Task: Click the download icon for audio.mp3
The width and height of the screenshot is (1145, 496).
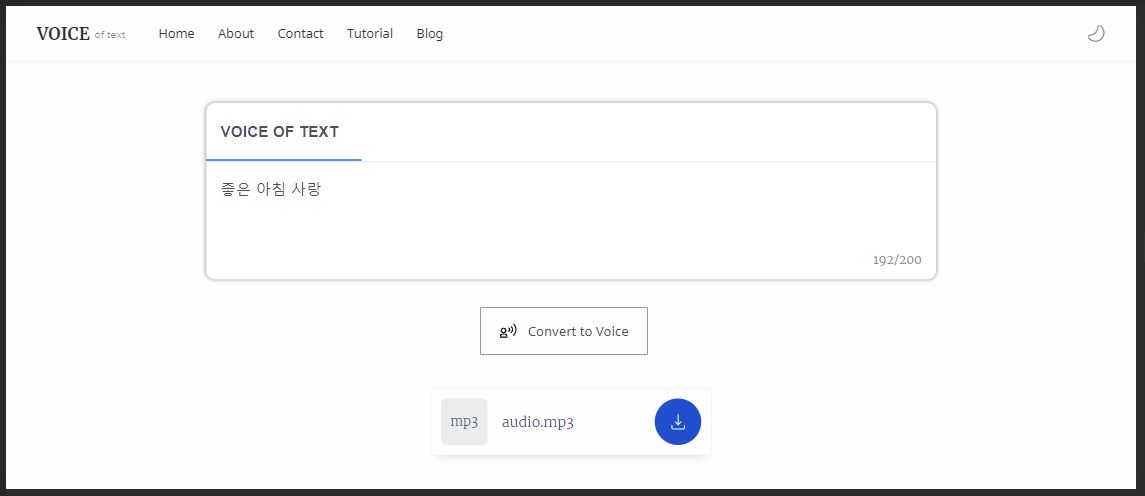Action: [678, 422]
